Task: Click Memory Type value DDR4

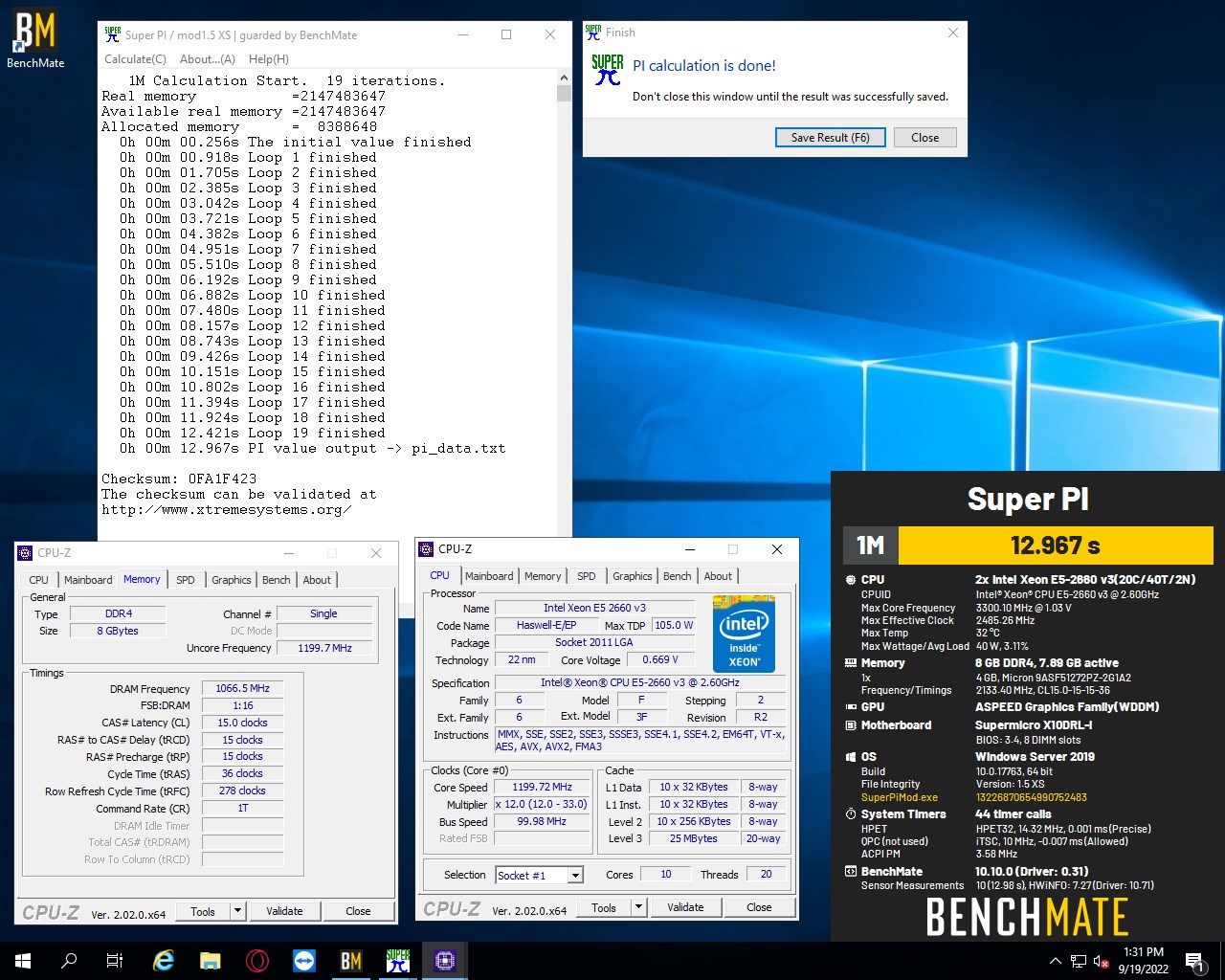Action: 119,613
